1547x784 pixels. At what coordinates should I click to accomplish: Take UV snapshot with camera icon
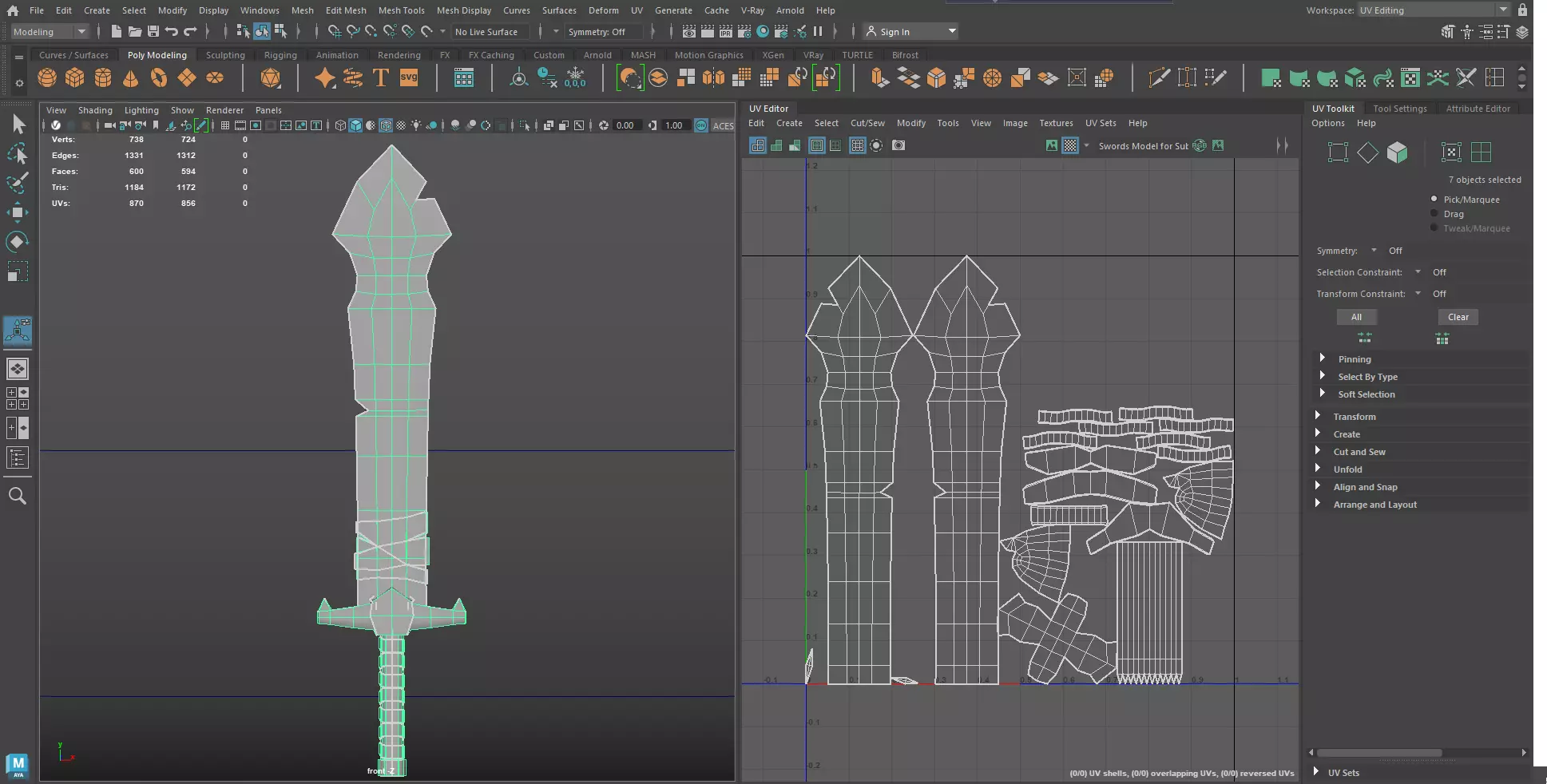click(898, 145)
